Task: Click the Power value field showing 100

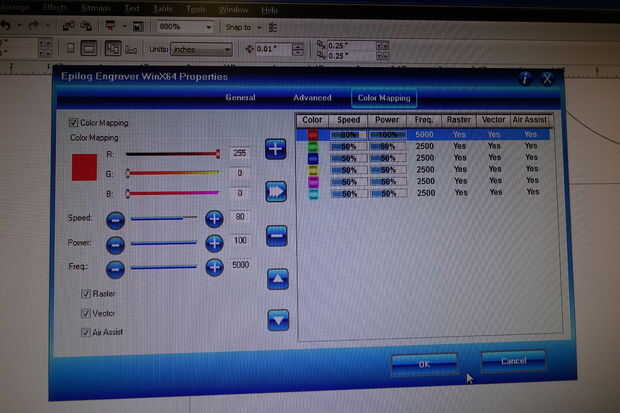Action: click(x=240, y=241)
